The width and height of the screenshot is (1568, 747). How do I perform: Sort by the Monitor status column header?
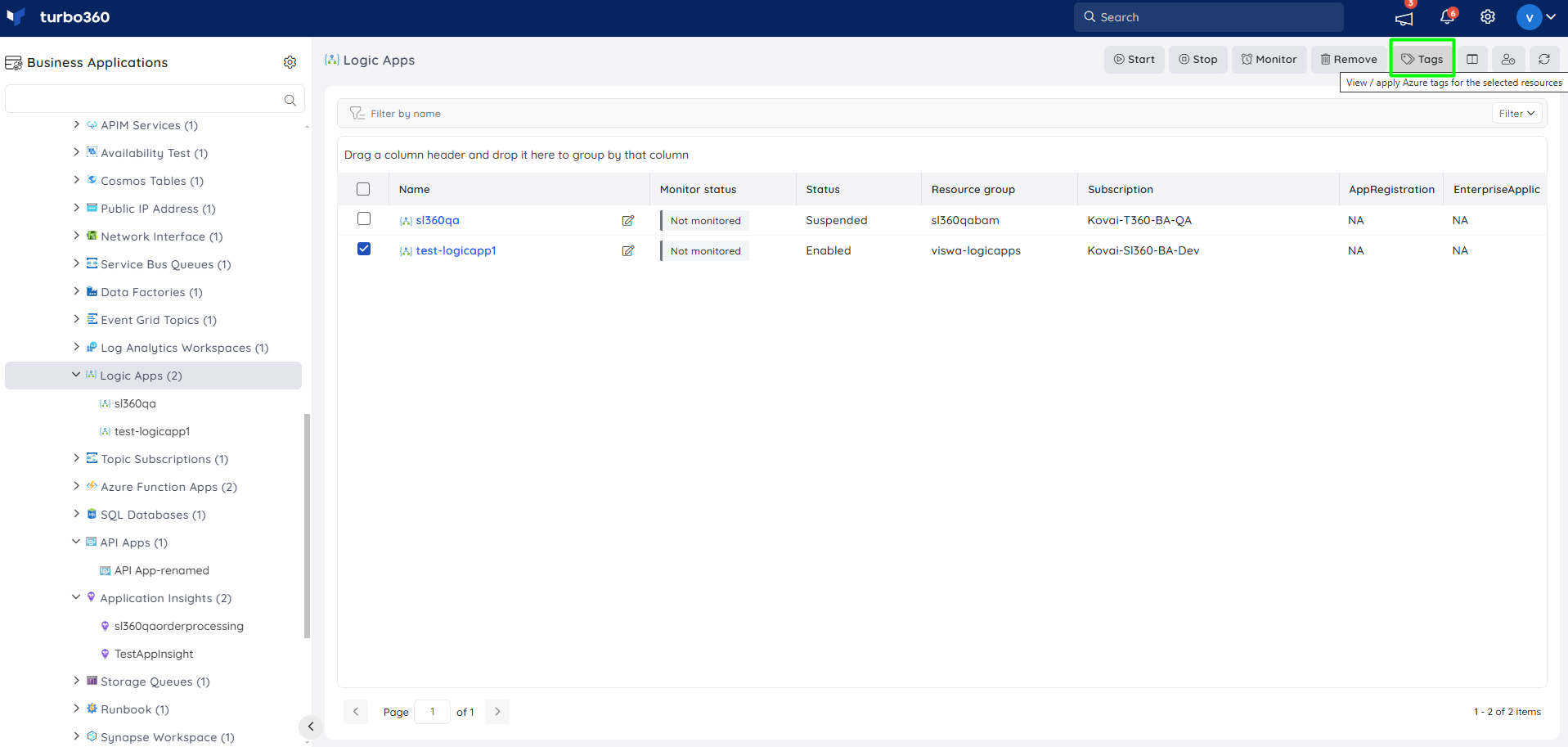tap(698, 189)
